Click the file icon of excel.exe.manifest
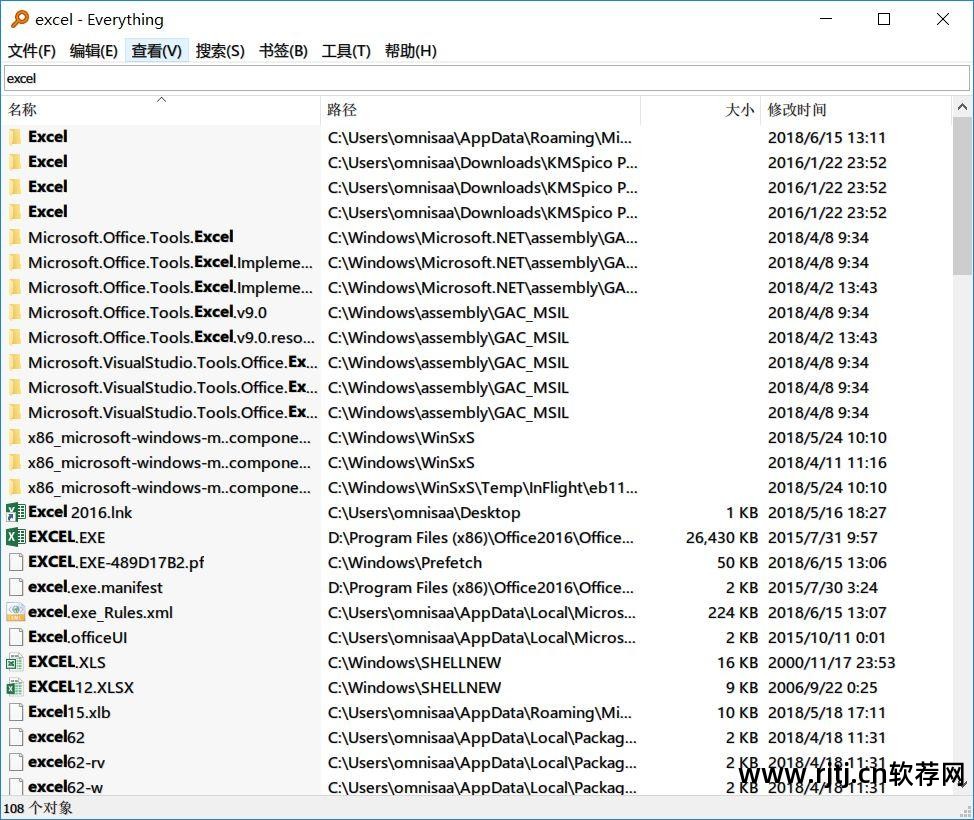Image resolution: width=974 pixels, height=820 pixels. pos(16,587)
